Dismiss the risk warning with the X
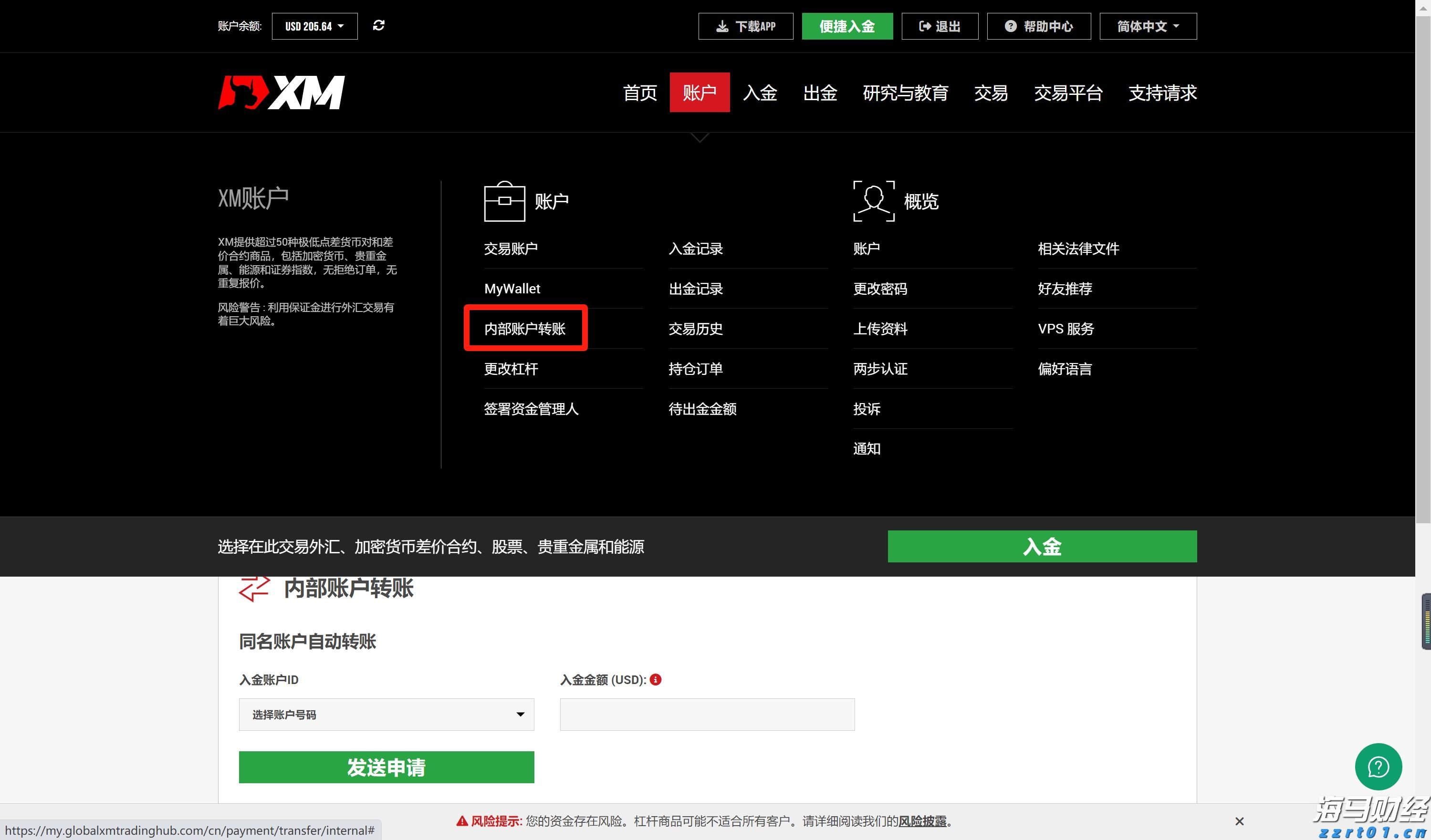 click(1239, 821)
